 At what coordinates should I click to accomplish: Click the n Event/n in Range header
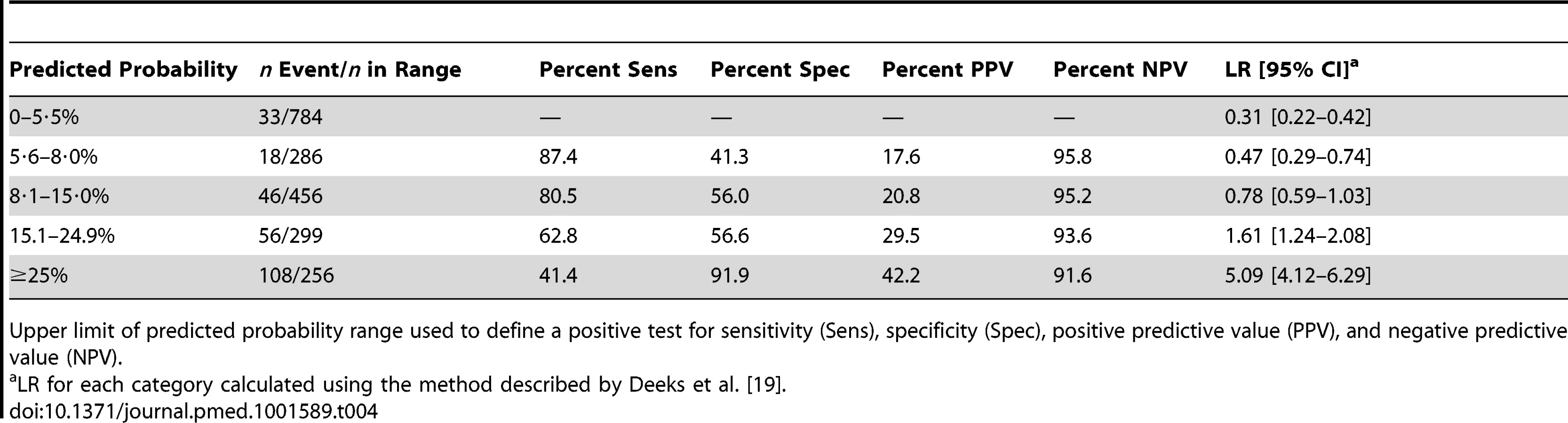point(360,70)
